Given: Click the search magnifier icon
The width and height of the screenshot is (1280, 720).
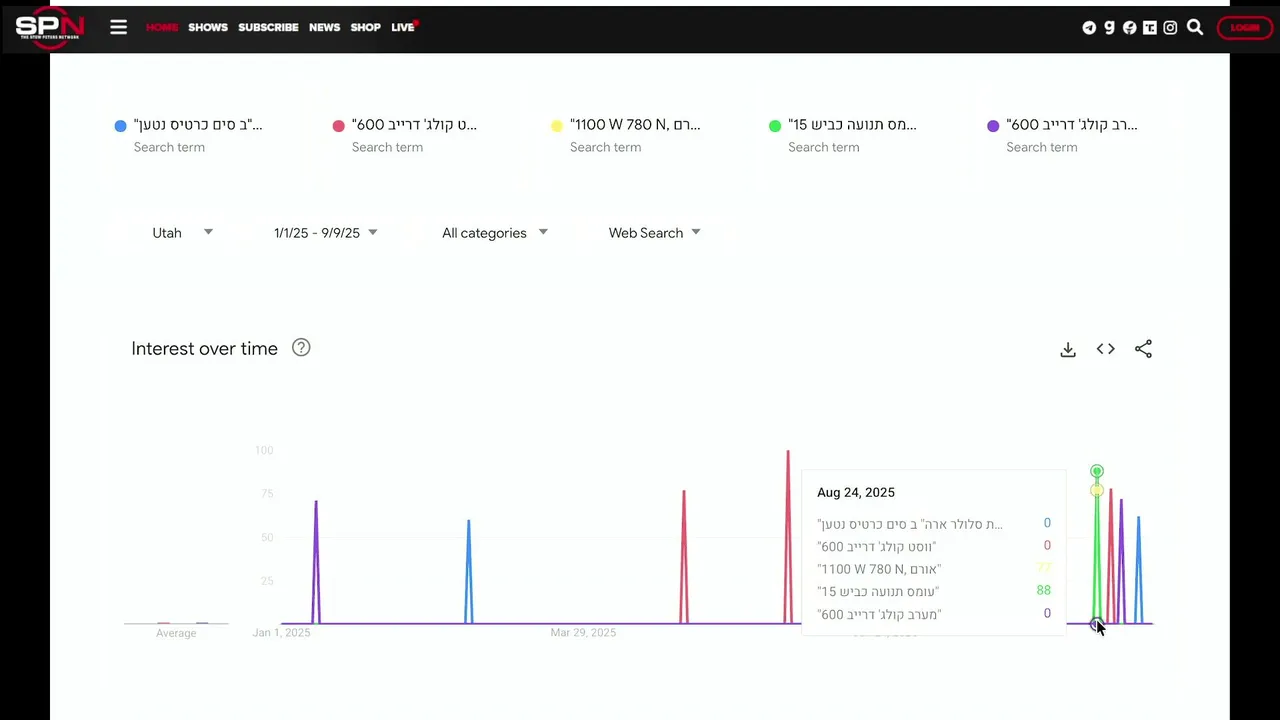Looking at the screenshot, I should click(1195, 27).
